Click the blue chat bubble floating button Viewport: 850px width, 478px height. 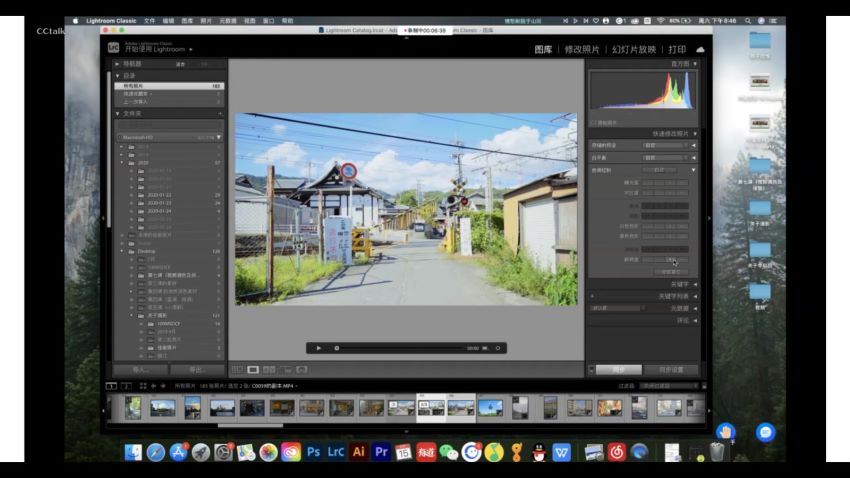tap(765, 432)
